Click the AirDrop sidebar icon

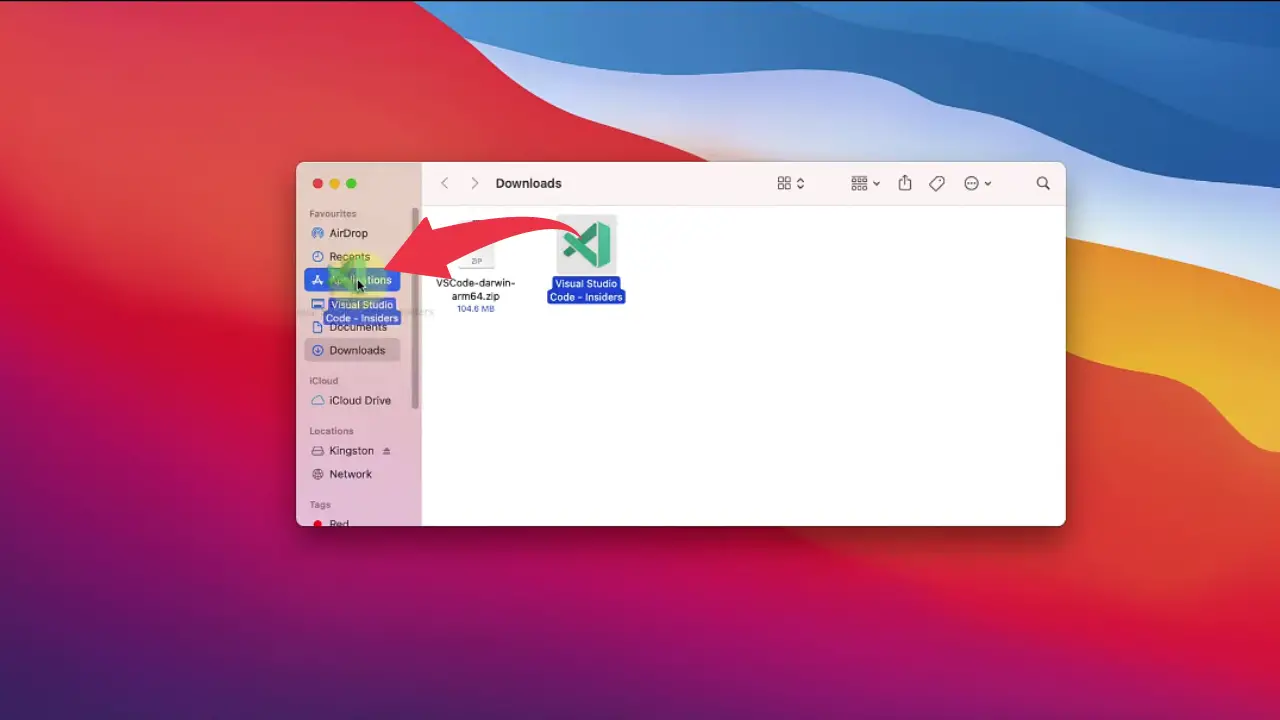318,233
